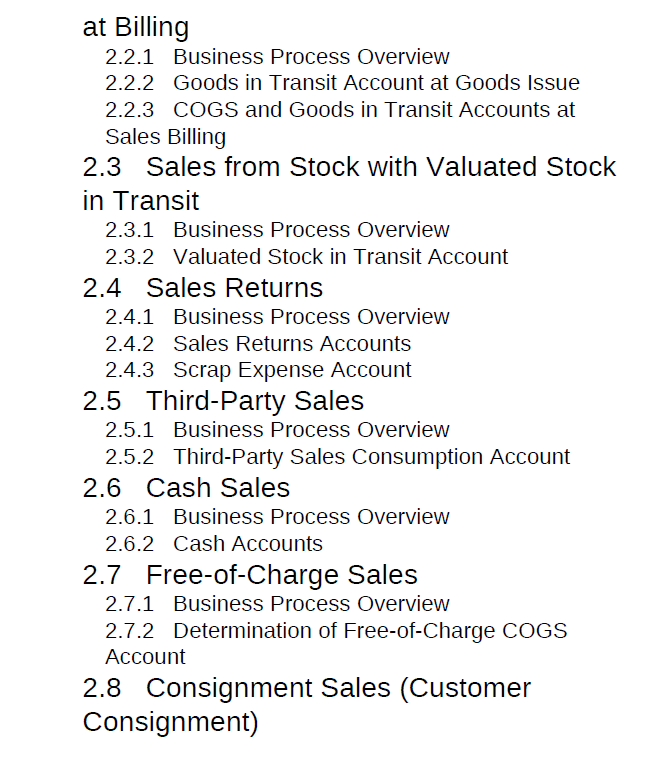Jump to 2.5 Third-Party Sales section
Viewport: 654px width, 769px height.
pos(223,401)
